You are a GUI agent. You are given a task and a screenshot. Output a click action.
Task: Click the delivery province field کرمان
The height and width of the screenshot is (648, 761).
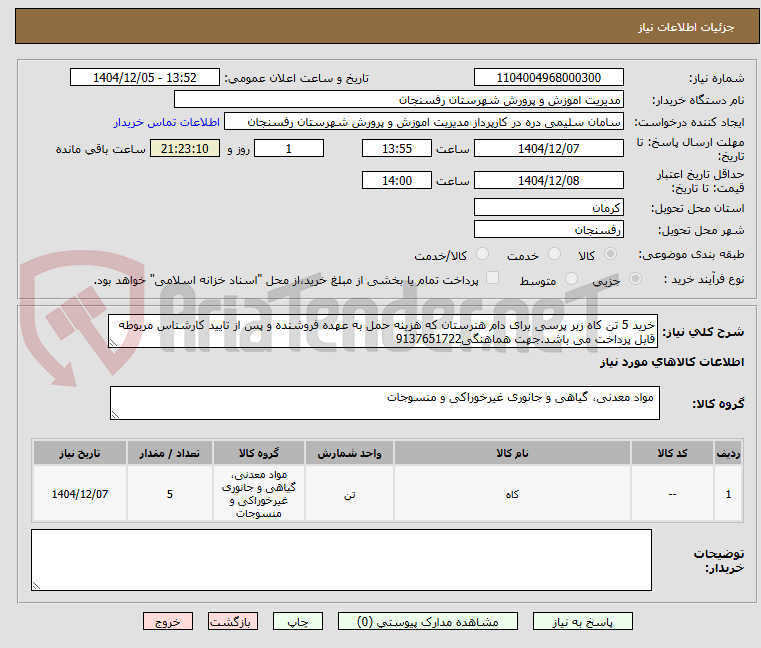548,207
